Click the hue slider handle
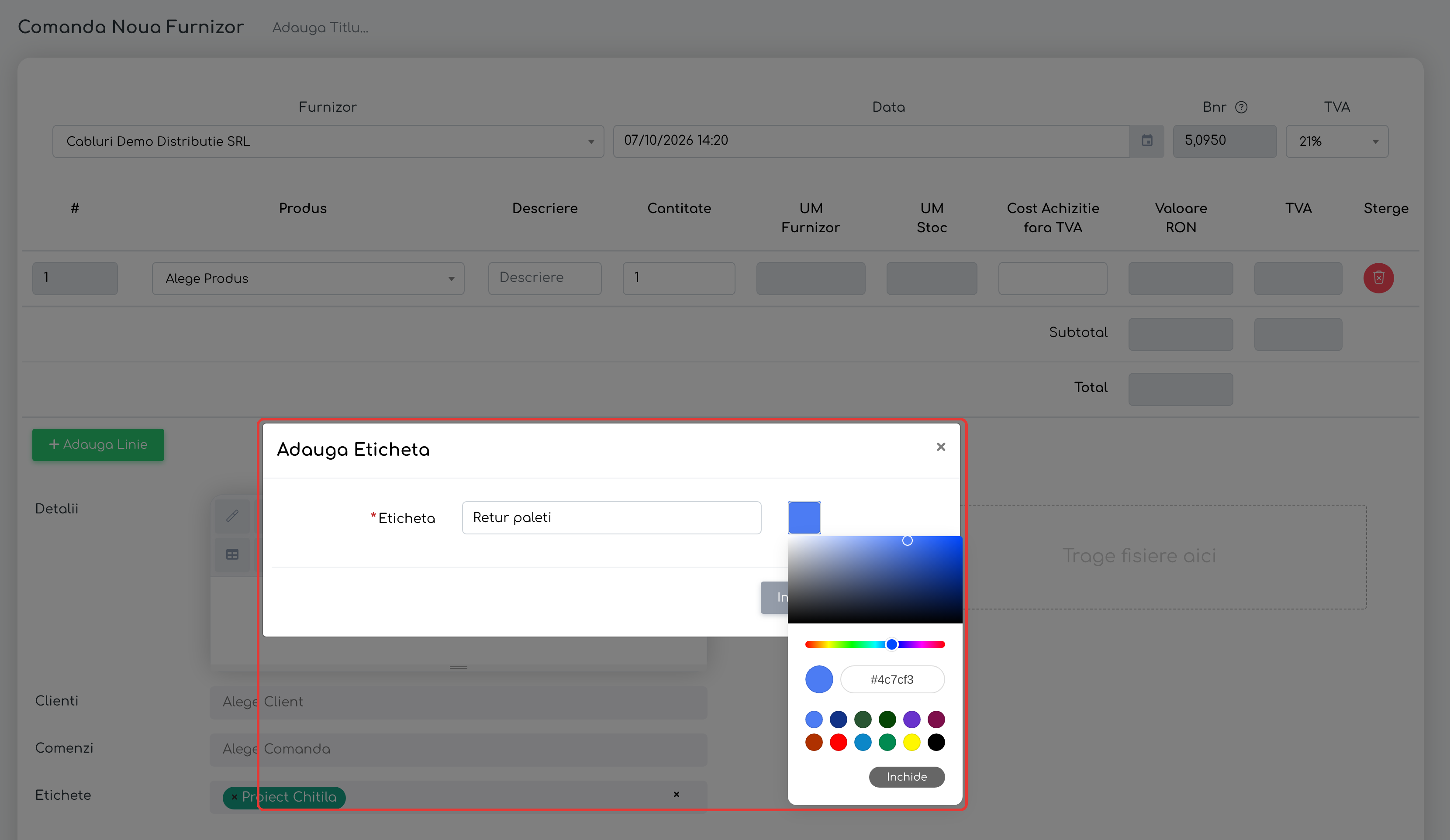The height and width of the screenshot is (840, 1450). (x=892, y=644)
